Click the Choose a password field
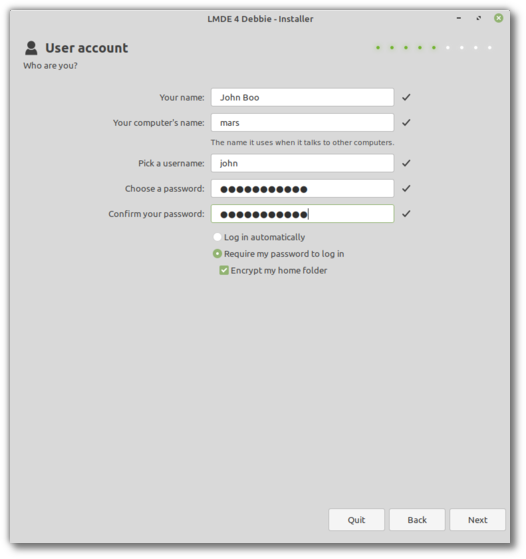This screenshot has width=526, height=559. point(302,189)
